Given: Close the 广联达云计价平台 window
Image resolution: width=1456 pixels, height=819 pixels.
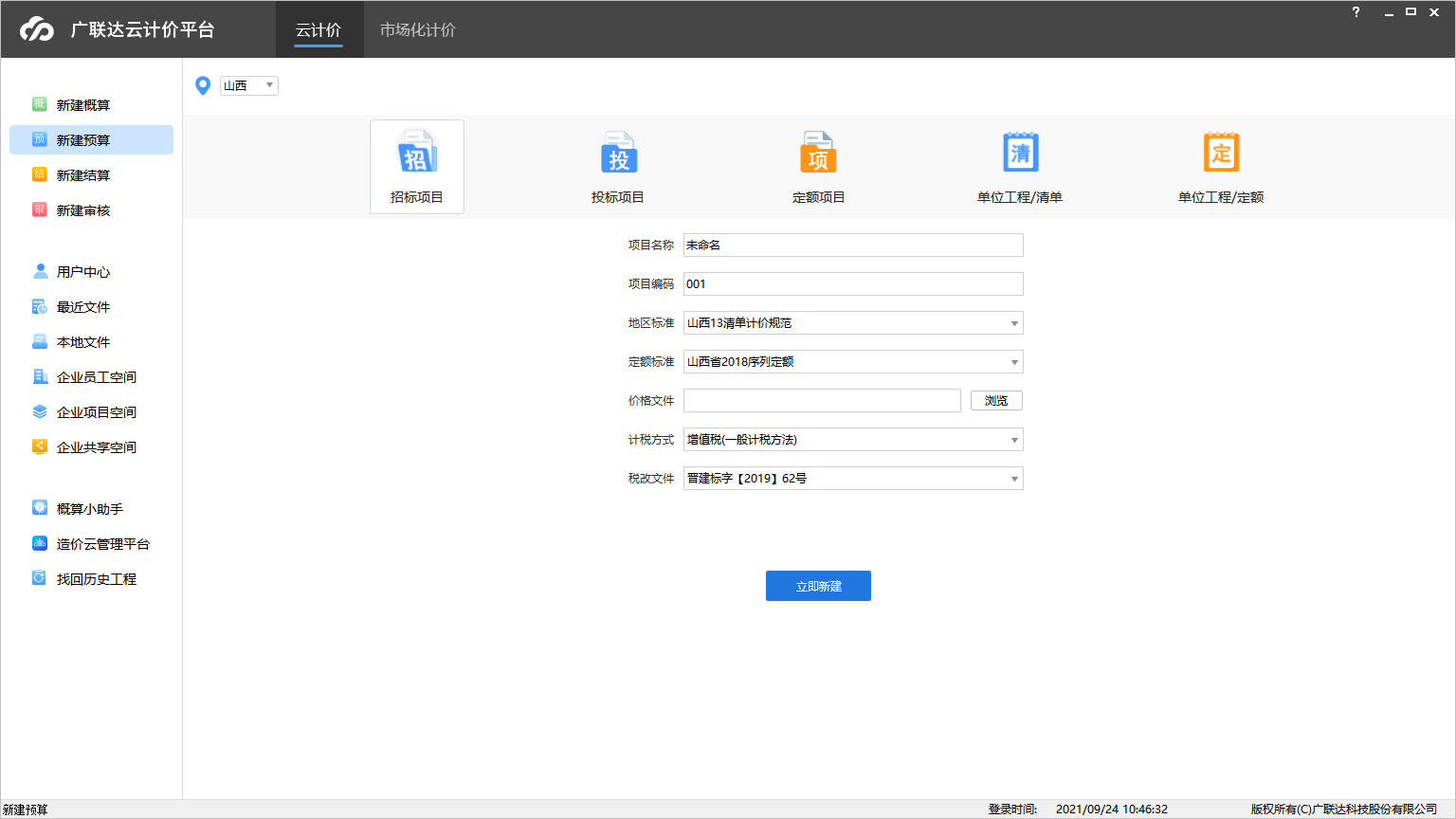Looking at the screenshot, I should [1434, 12].
